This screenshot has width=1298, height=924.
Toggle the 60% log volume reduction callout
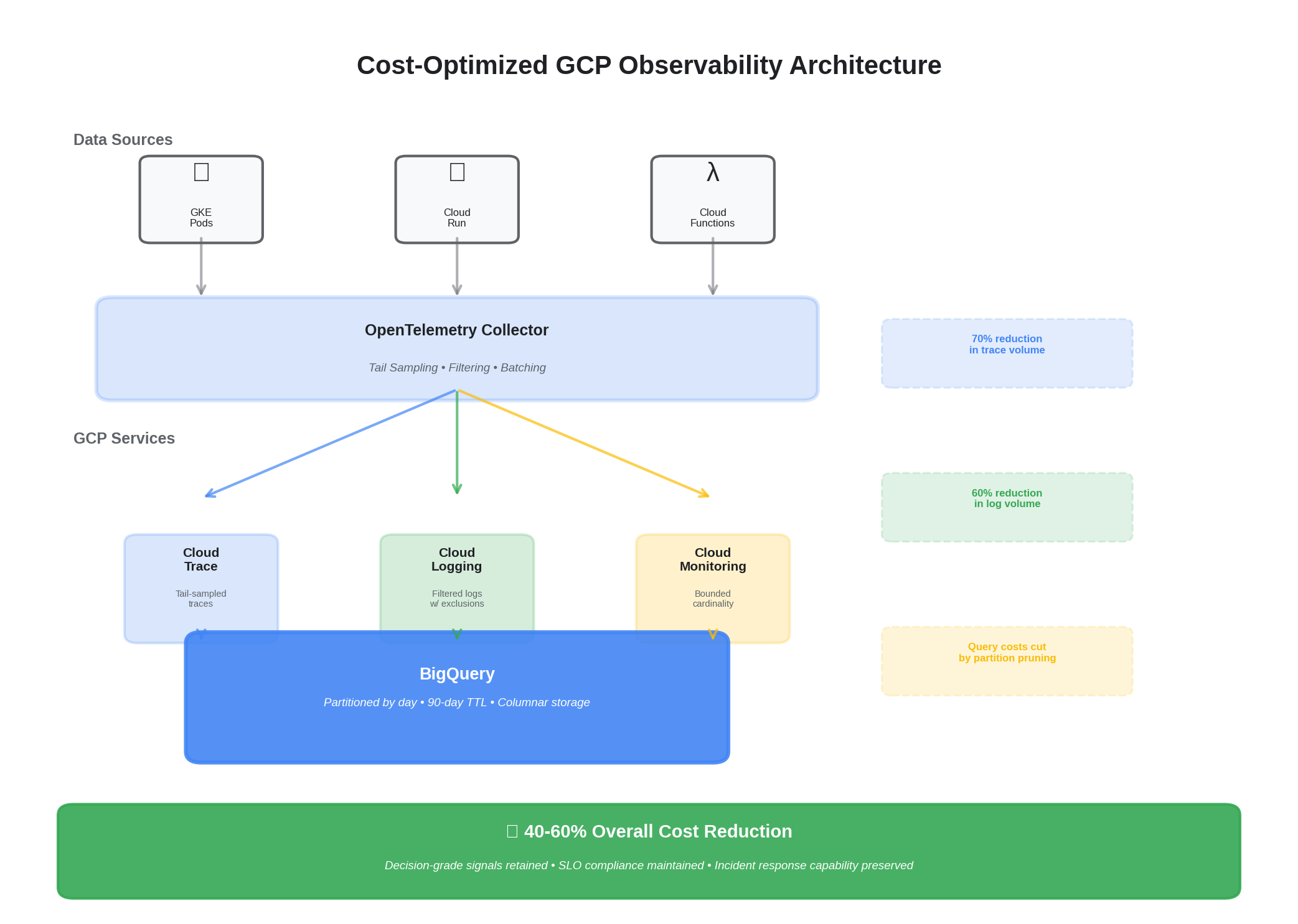point(1006,506)
